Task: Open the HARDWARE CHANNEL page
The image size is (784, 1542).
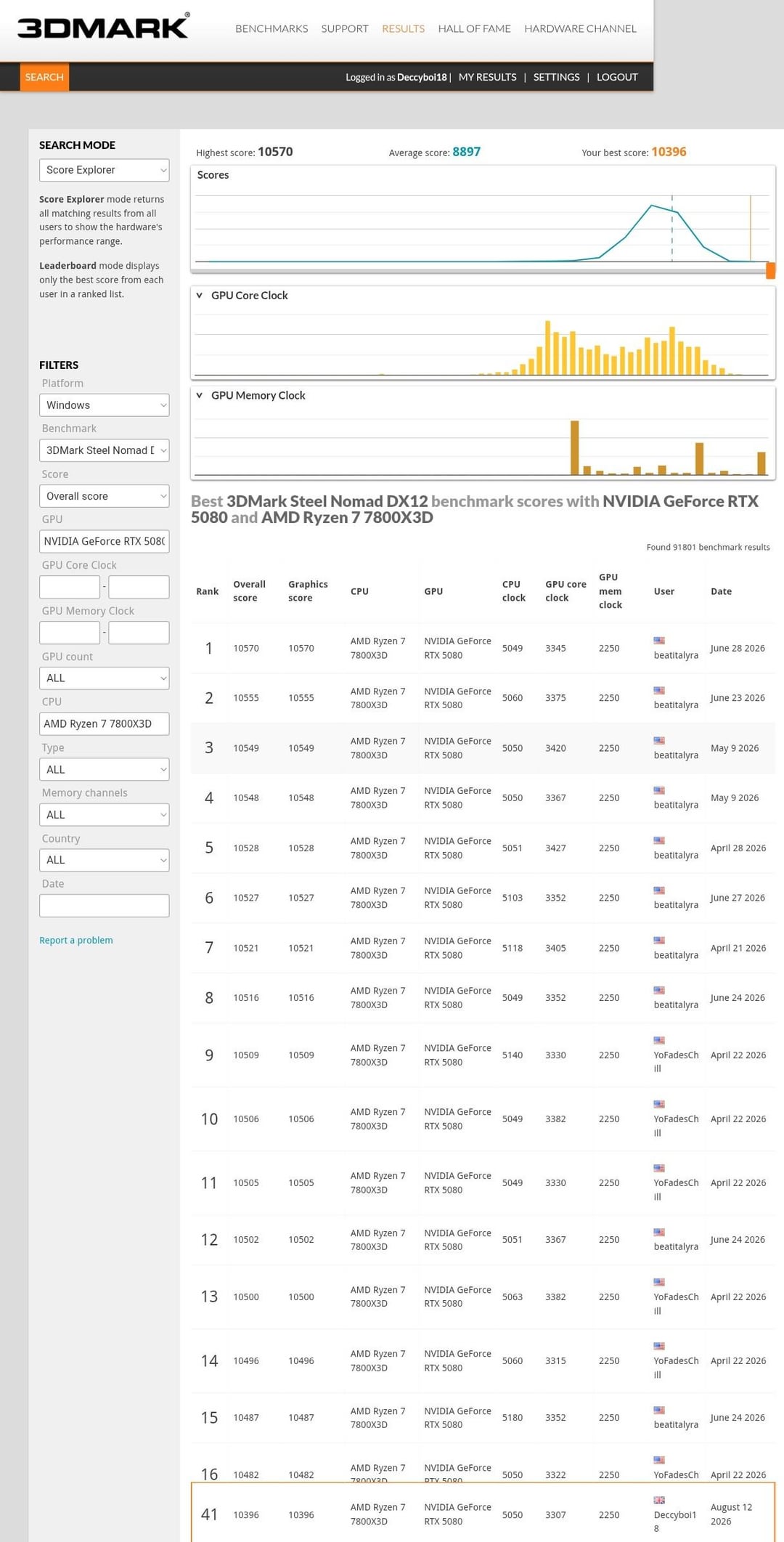Action: 580,28
